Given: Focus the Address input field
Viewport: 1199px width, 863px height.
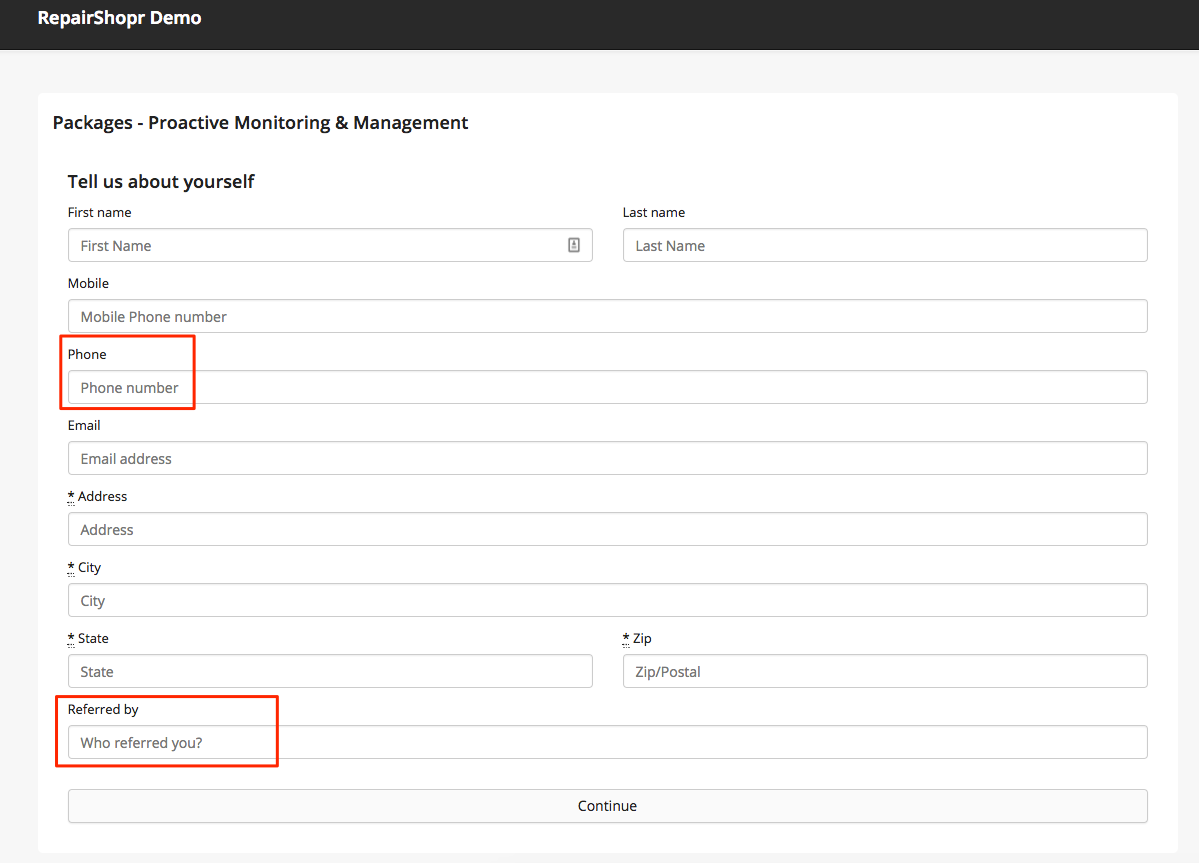Looking at the screenshot, I should click(x=608, y=530).
